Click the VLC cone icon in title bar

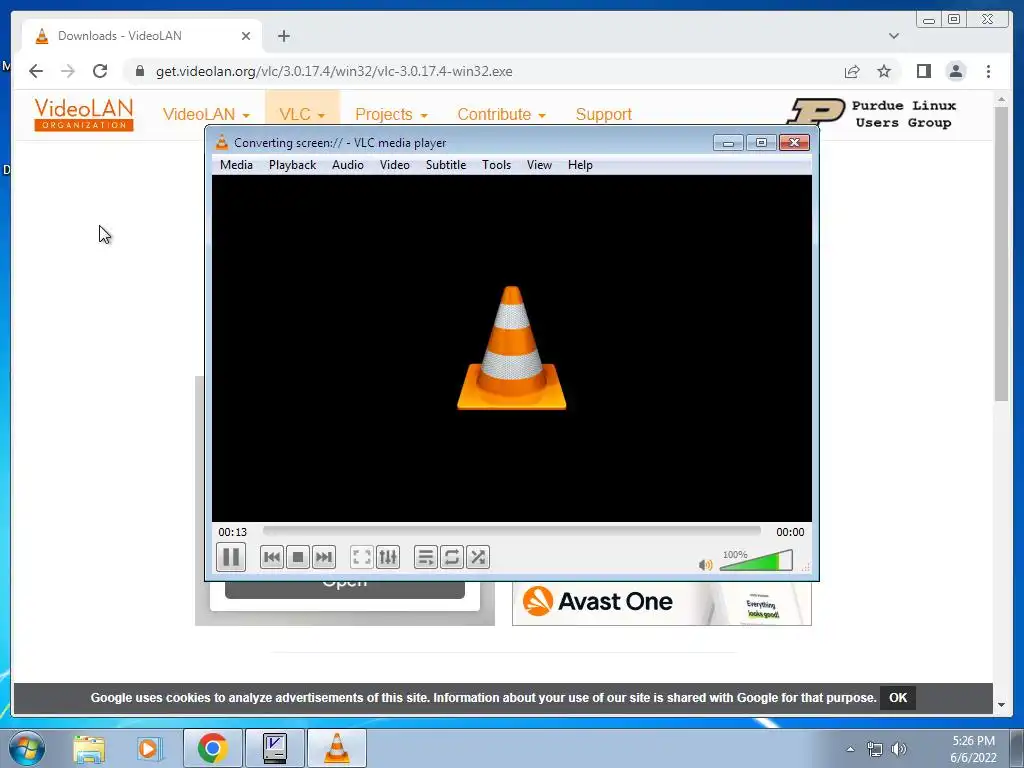(222, 142)
